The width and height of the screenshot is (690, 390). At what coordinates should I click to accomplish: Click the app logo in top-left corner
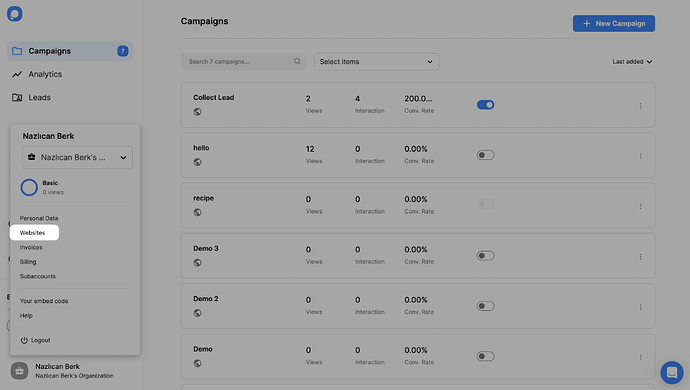click(x=15, y=14)
